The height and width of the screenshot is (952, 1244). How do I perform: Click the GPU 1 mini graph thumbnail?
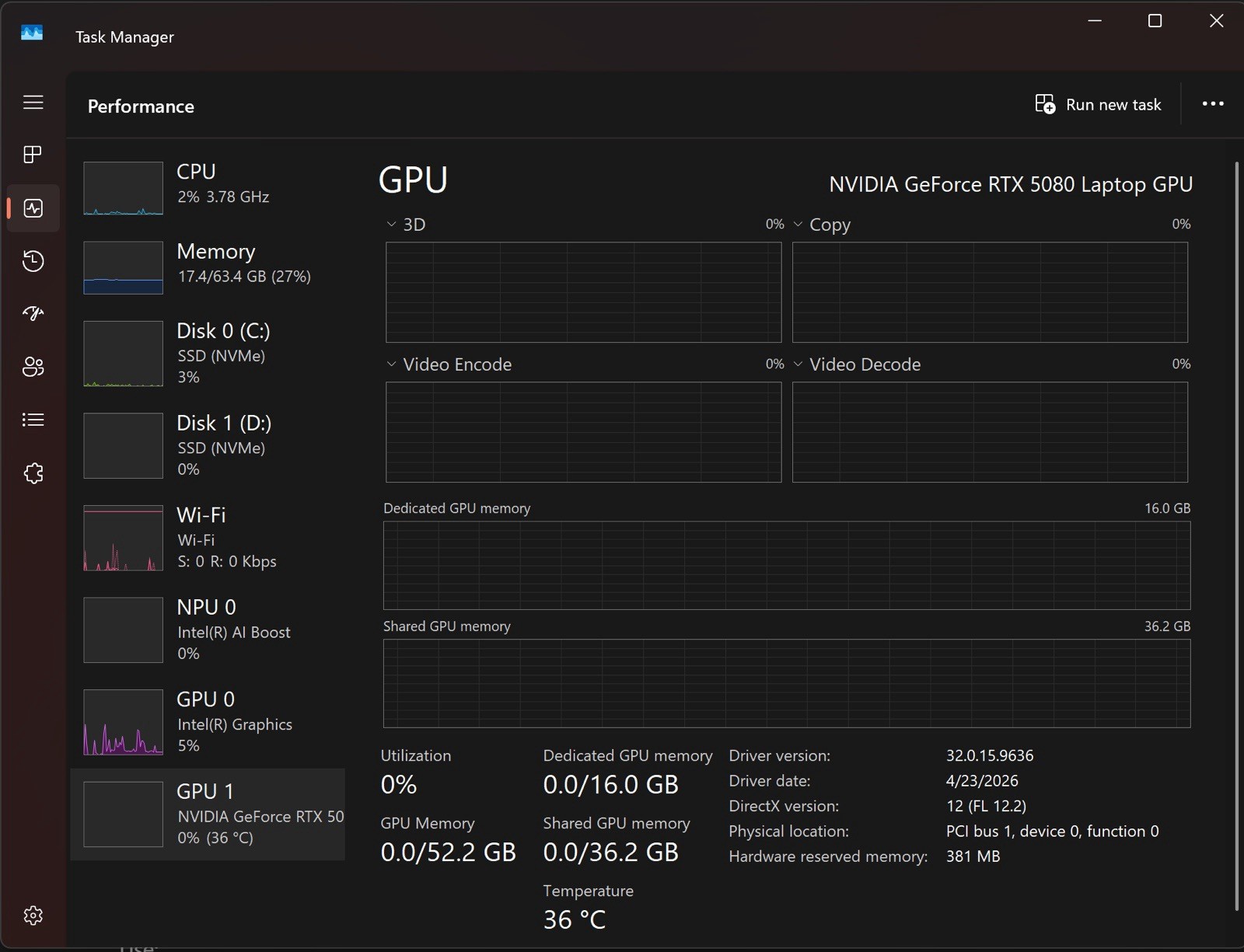pos(123,814)
